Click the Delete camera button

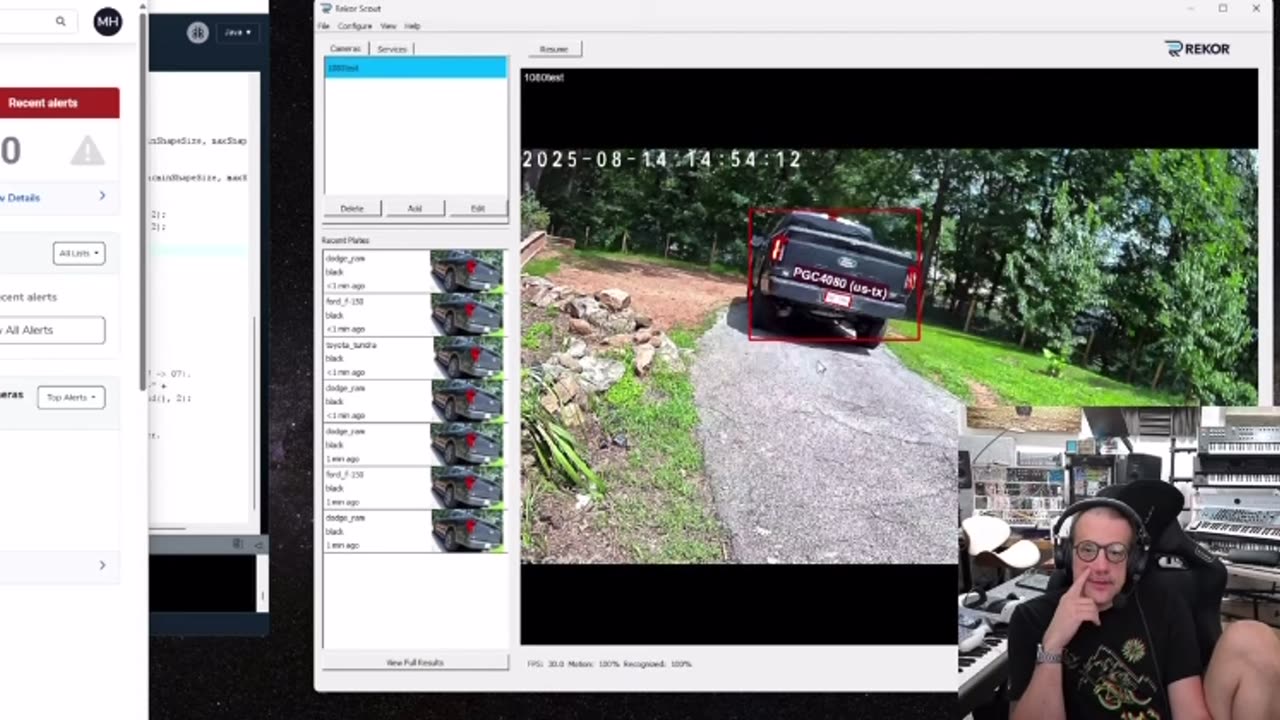tap(352, 208)
